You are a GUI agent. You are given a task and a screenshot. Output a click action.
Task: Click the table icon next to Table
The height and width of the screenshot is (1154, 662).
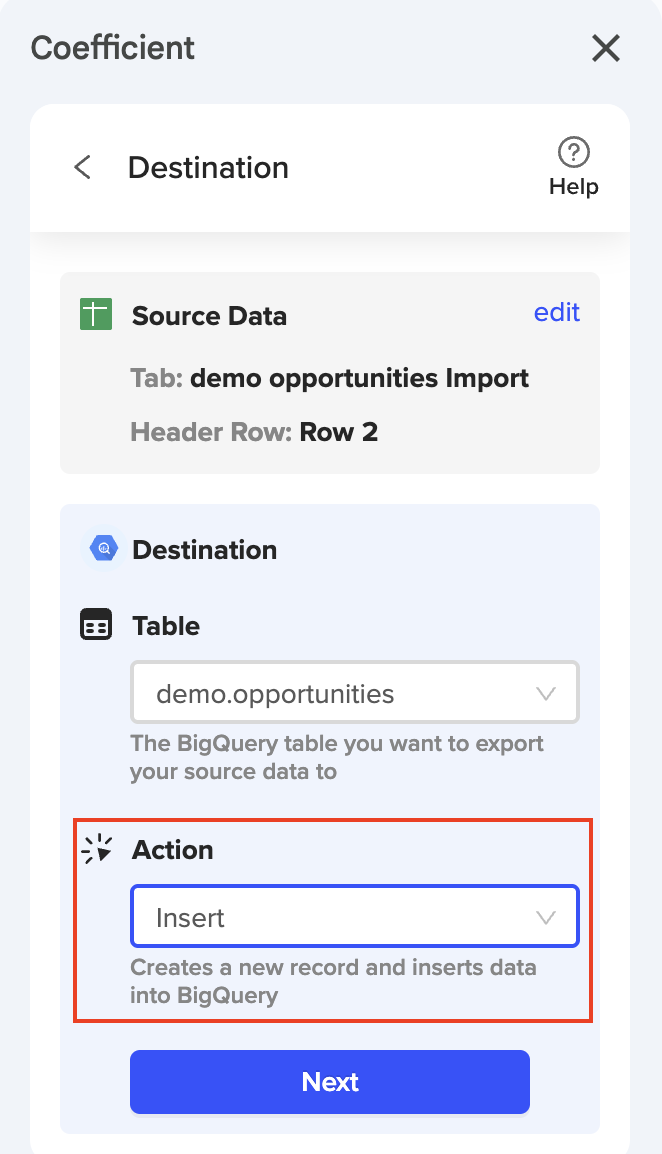point(96,626)
